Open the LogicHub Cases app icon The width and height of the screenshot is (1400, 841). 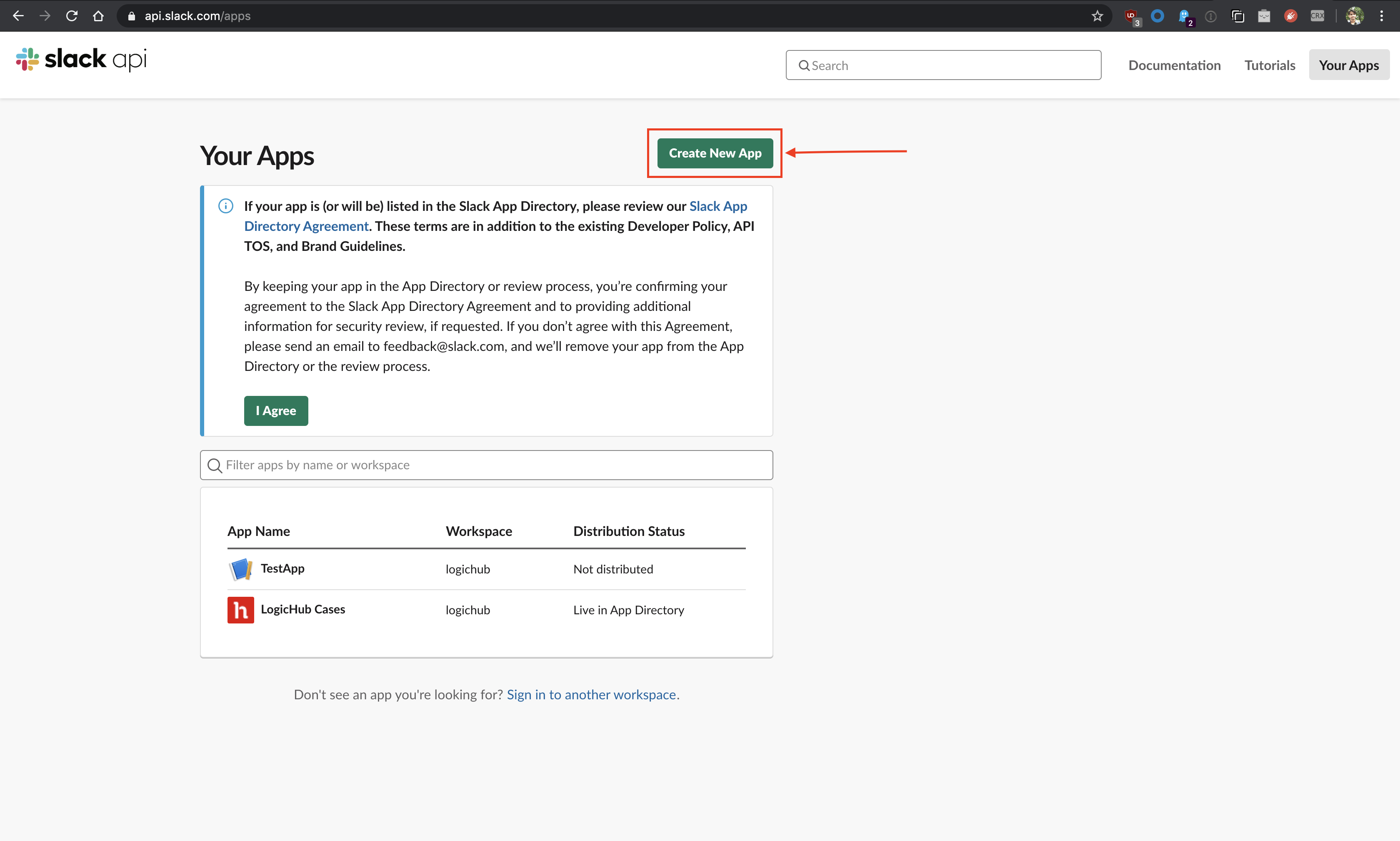pos(240,610)
